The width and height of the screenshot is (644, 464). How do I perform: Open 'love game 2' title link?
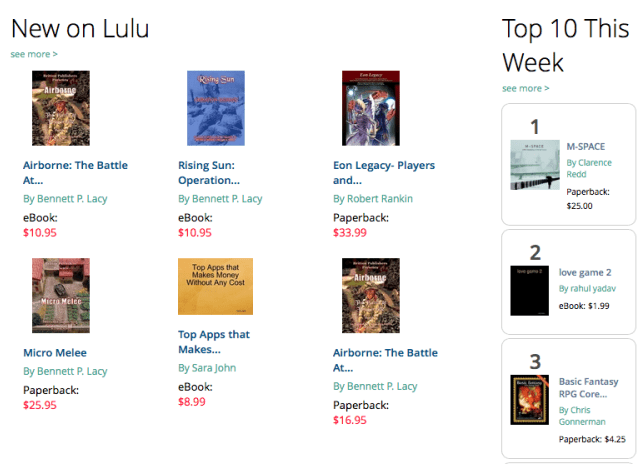point(585,272)
